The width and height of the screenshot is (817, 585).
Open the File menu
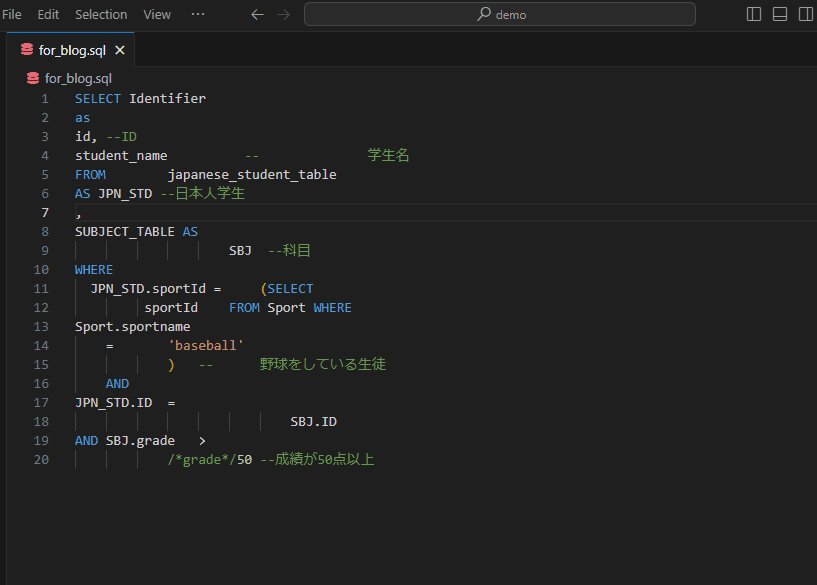point(11,15)
